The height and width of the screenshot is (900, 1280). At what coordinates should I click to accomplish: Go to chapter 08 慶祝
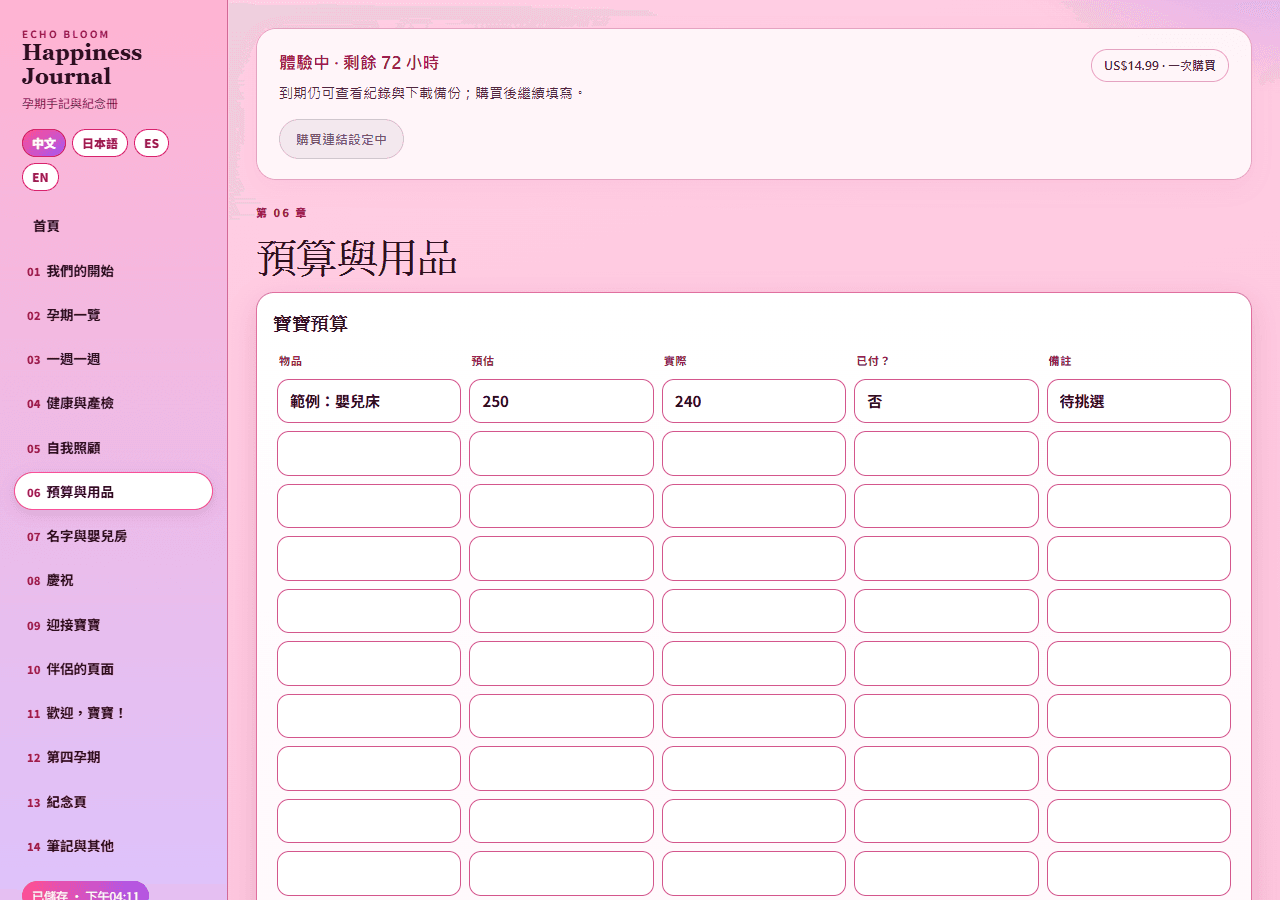(113, 580)
